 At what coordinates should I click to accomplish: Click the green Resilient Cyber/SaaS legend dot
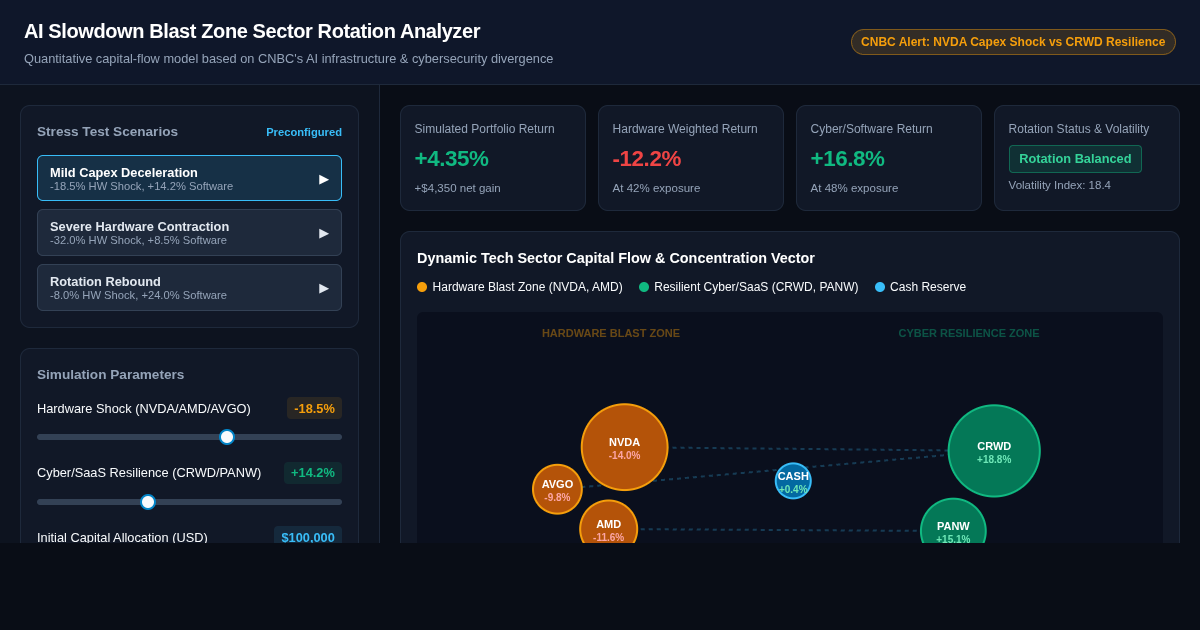(x=644, y=287)
